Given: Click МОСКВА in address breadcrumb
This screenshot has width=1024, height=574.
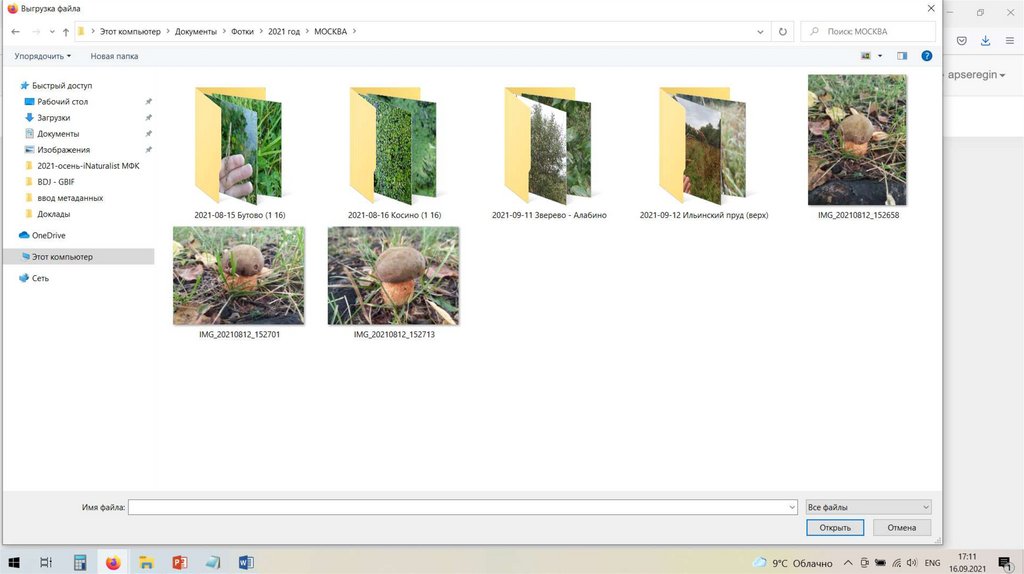Looking at the screenshot, I should click(x=330, y=31).
